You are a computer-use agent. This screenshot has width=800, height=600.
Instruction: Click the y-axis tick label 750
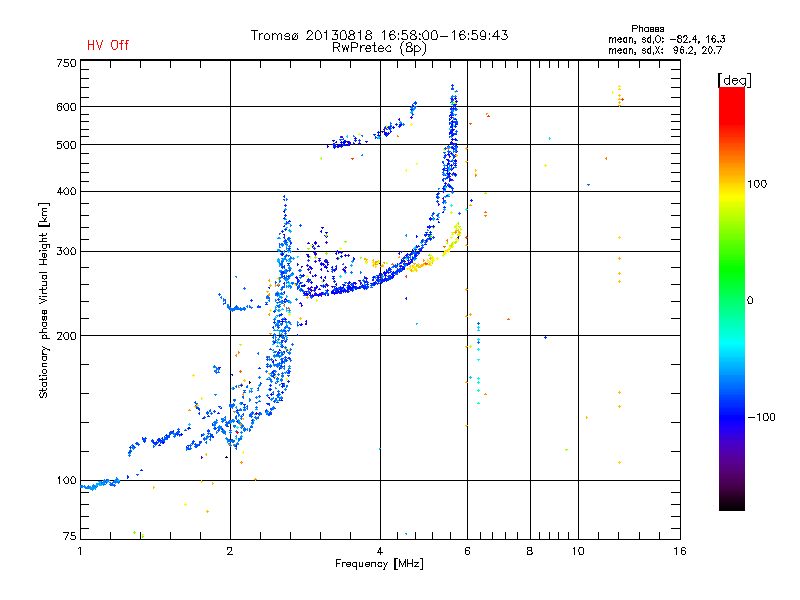point(66,63)
